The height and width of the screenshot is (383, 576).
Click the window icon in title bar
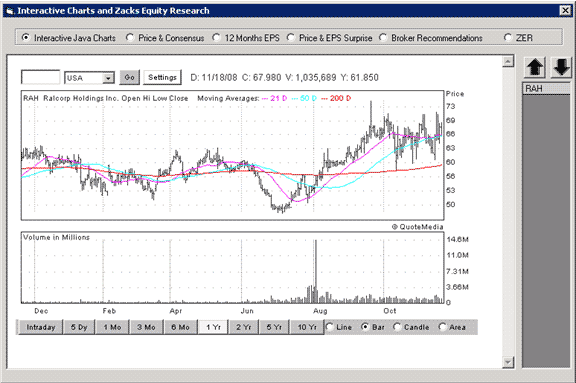click(10, 11)
